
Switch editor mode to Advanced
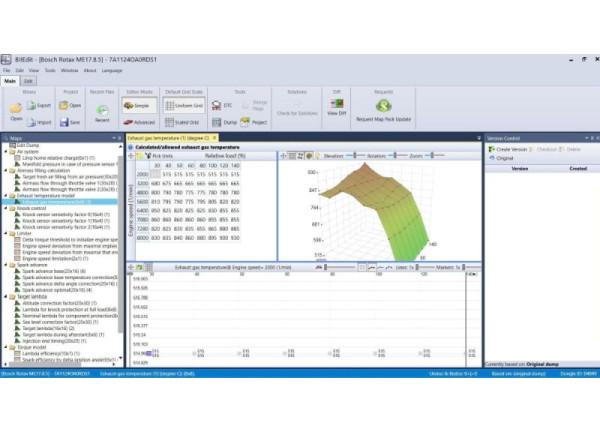pos(138,122)
